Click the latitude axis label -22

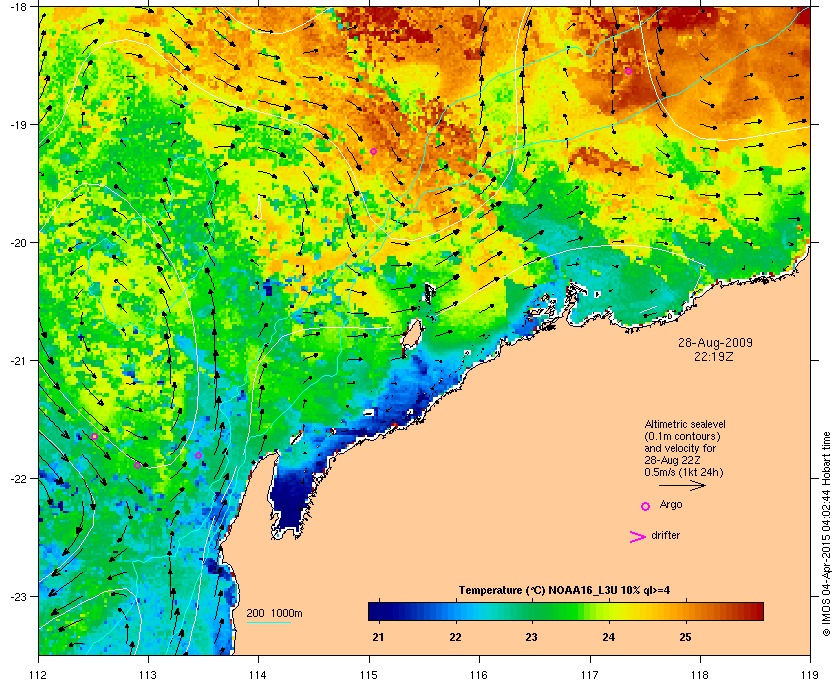17,479
